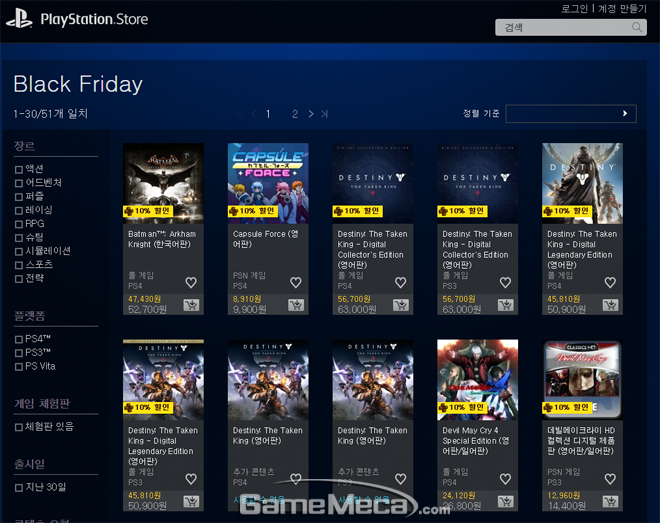The width and height of the screenshot is (660, 523).
Task: Open the Capsule Force game thumbnail
Action: tap(268, 181)
